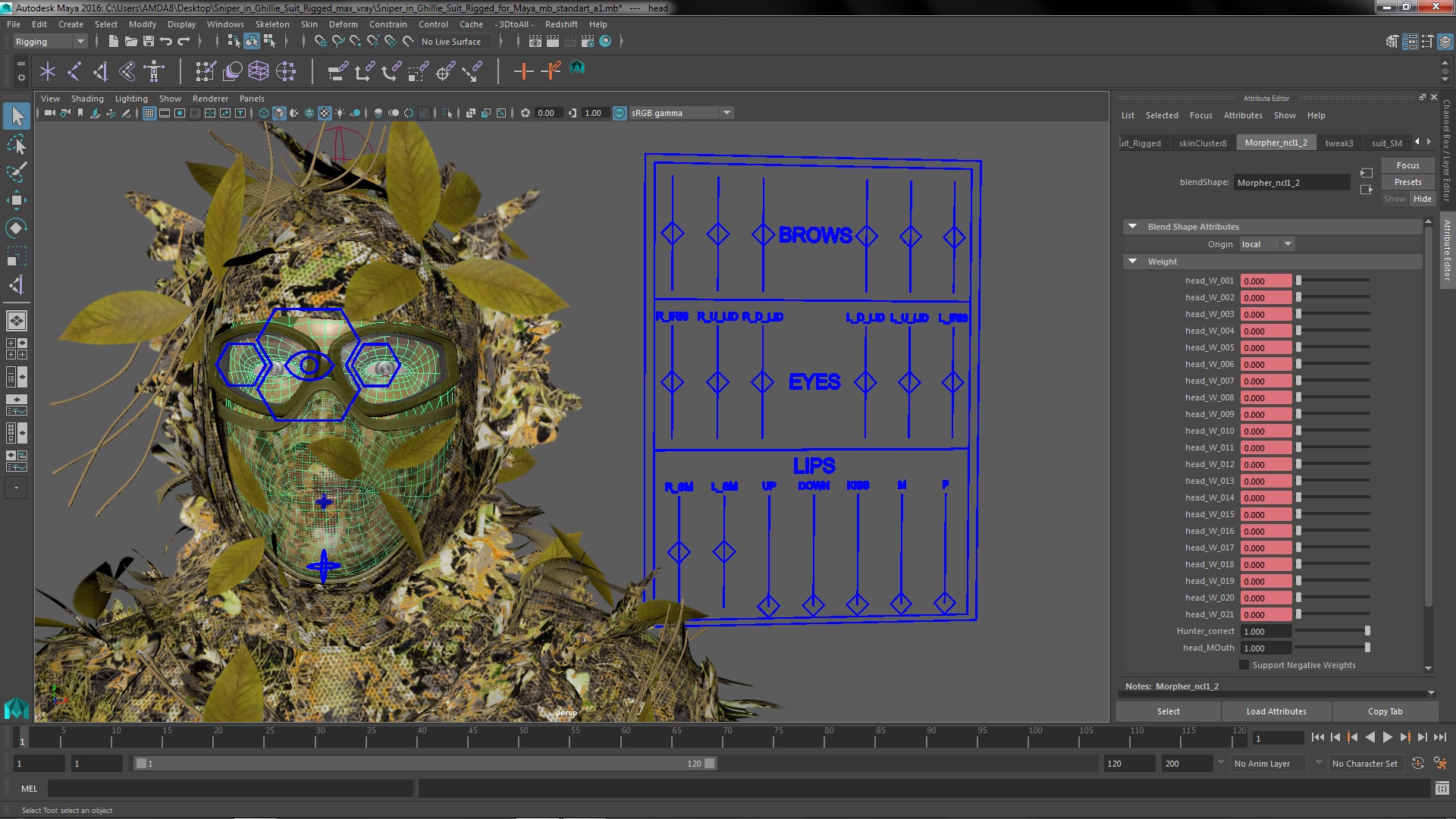
Task: Switch to the tweak3 tab
Action: [1338, 143]
